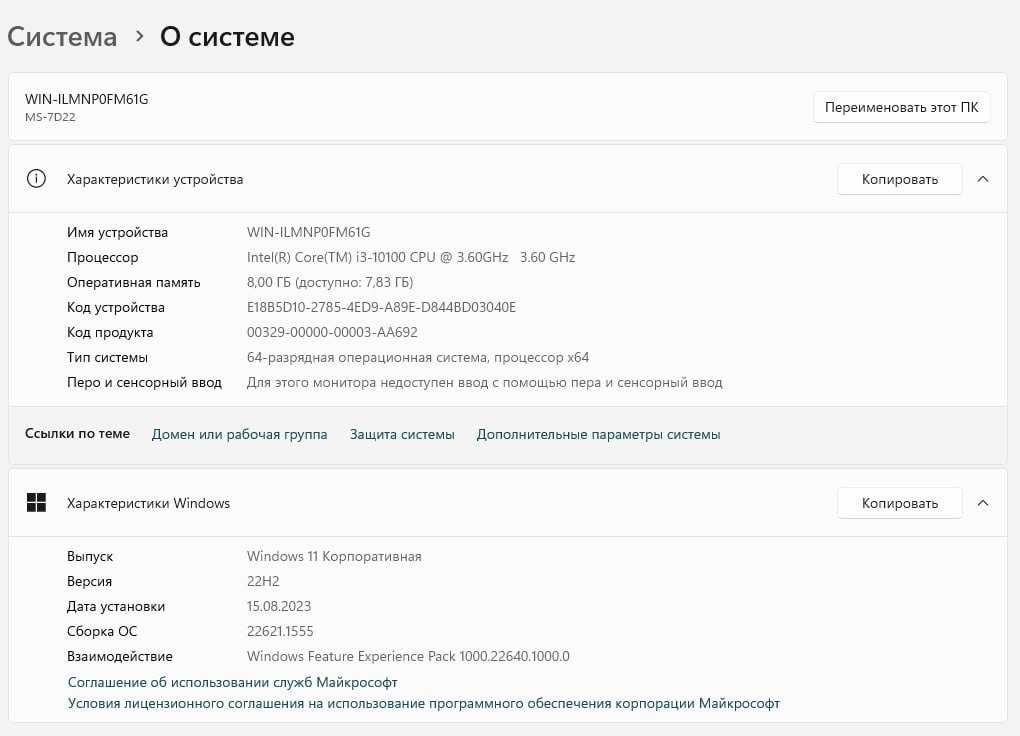The height and width of the screenshot is (736, 1020).
Task: Click the Windows logo icon
Action: 36,502
